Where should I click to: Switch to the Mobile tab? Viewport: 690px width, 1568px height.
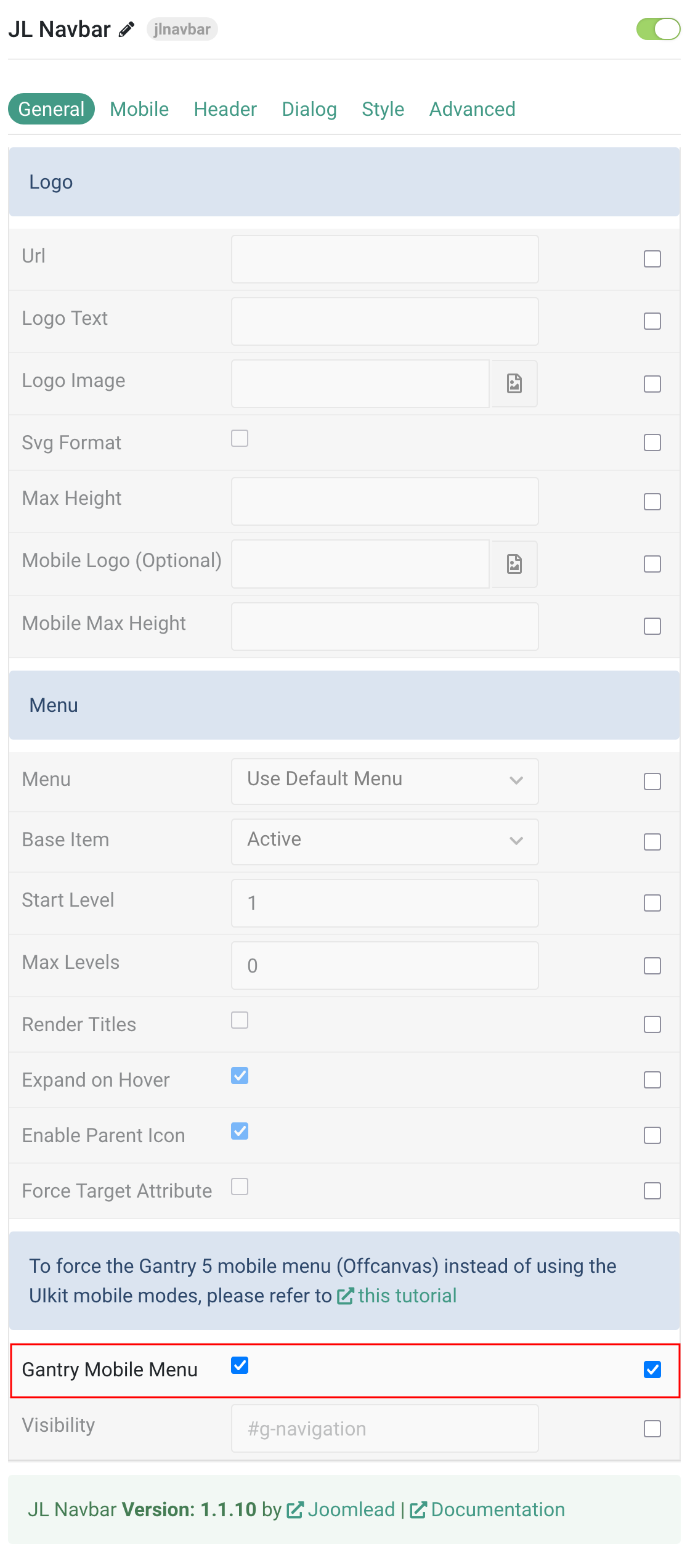point(139,109)
